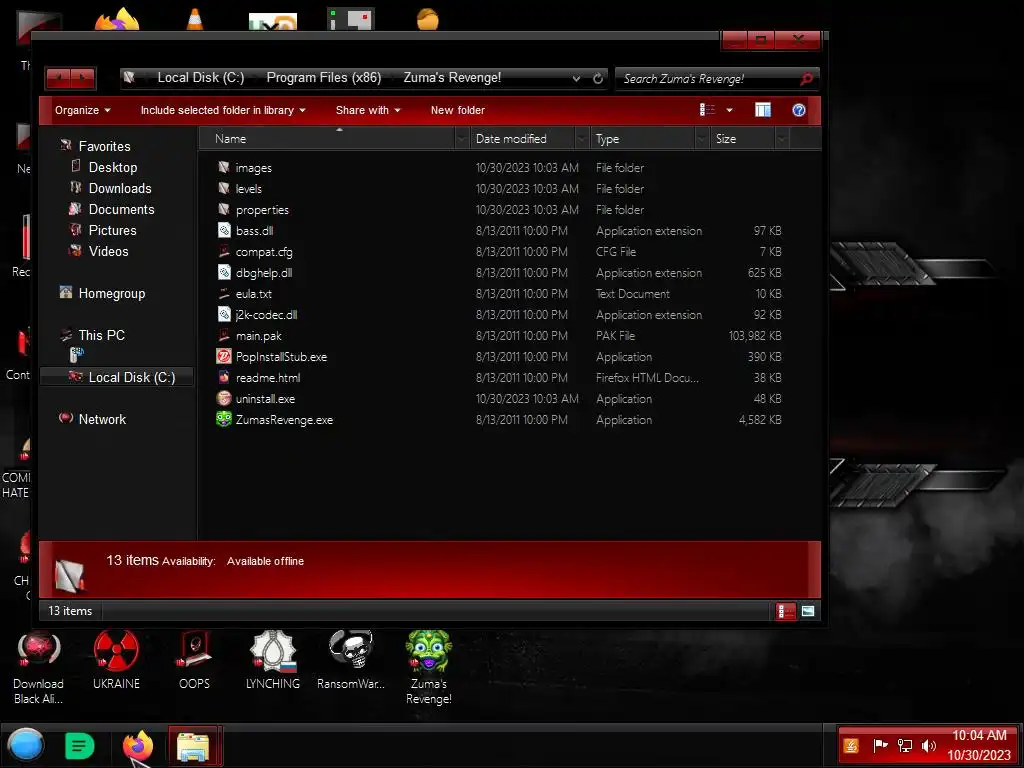Open Organize dropdown menu
The image size is (1024, 768).
(82, 110)
